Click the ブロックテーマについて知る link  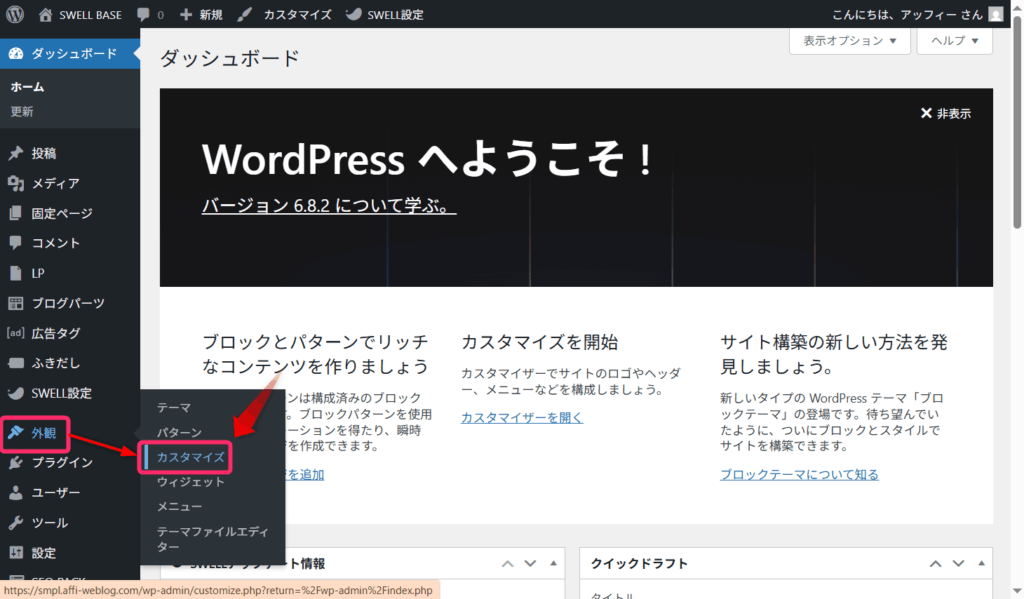coord(799,475)
